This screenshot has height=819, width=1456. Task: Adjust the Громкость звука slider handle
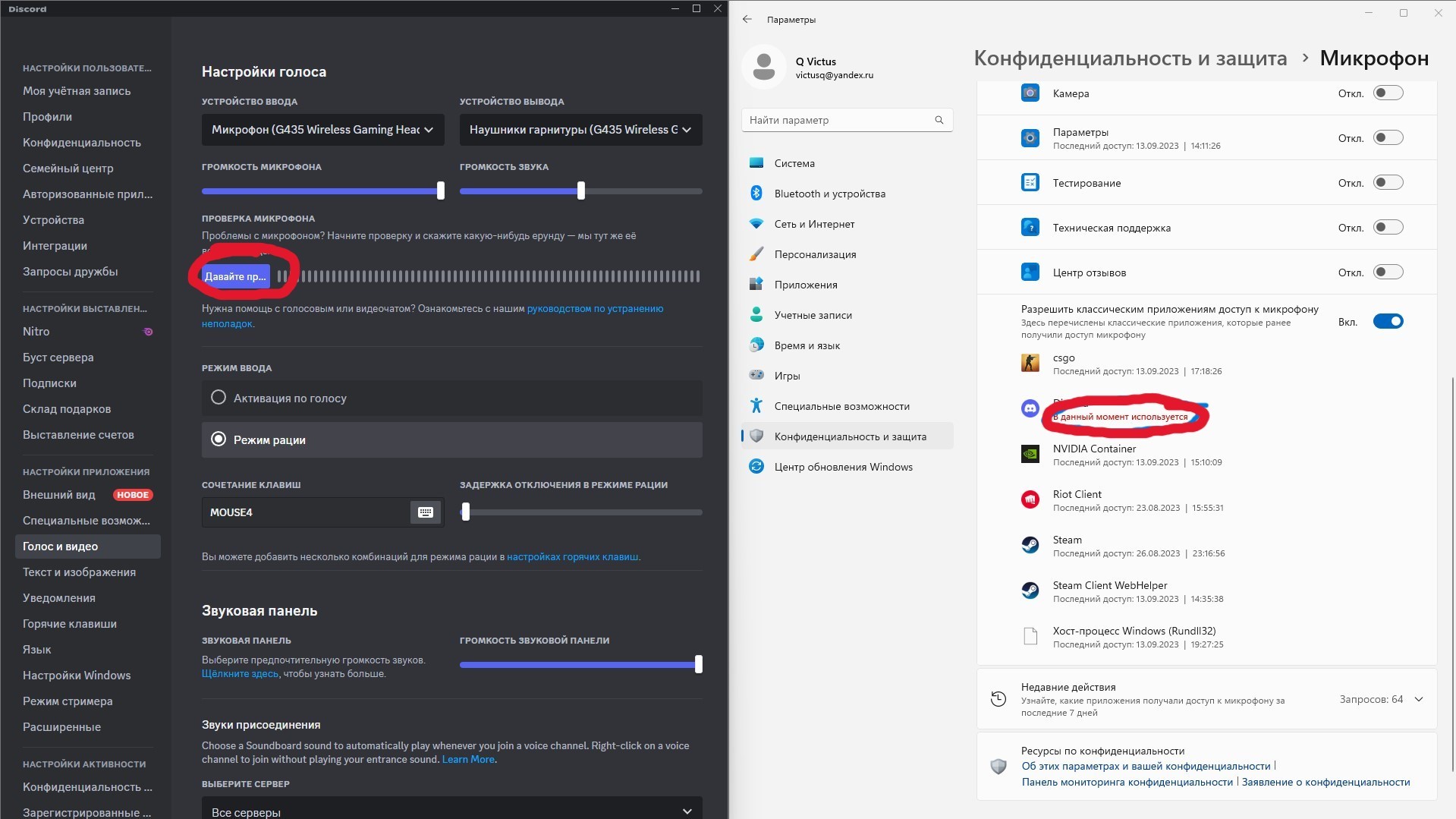click(x=581, y=191)
